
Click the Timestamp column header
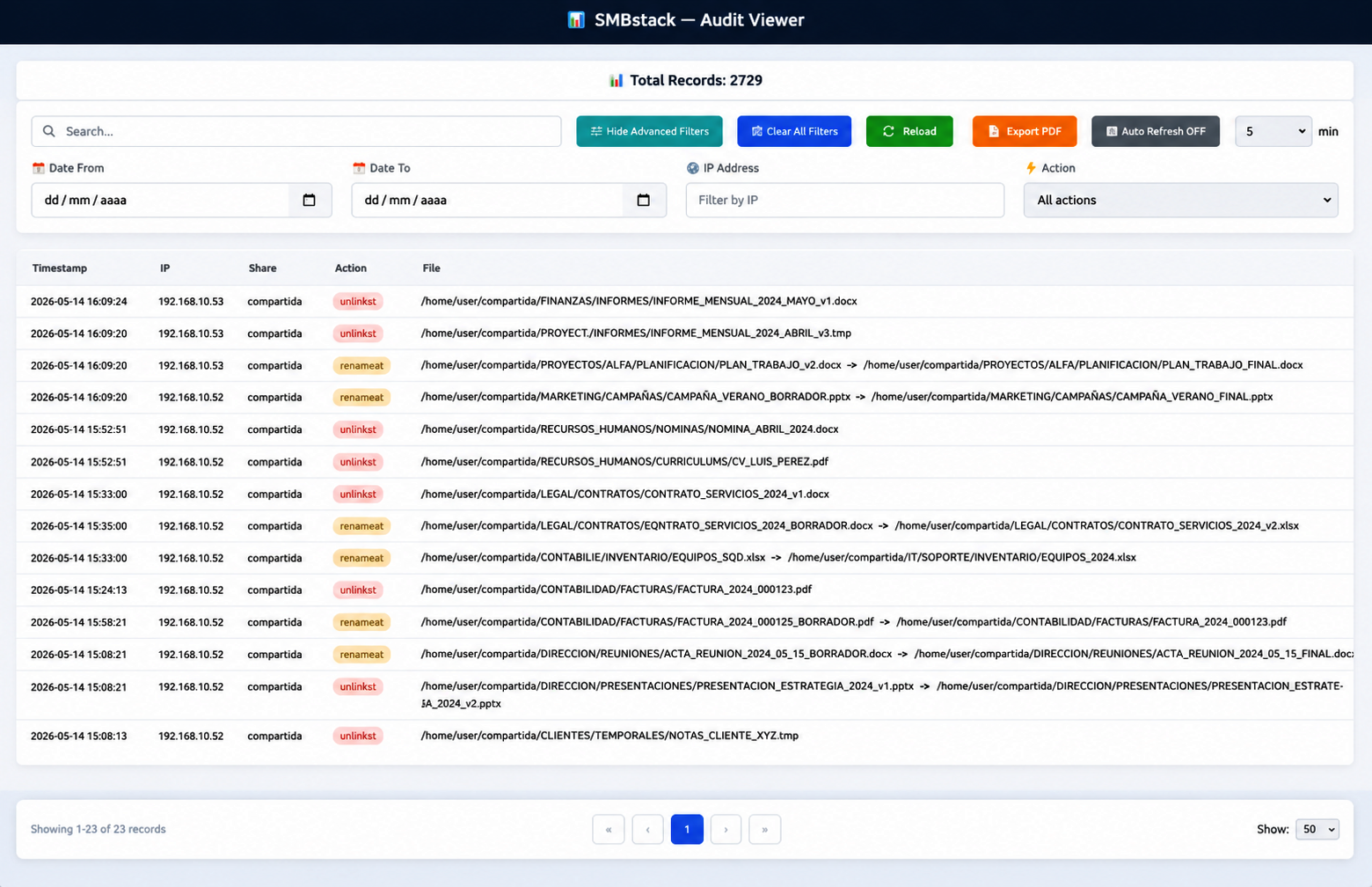click(60, 268)
